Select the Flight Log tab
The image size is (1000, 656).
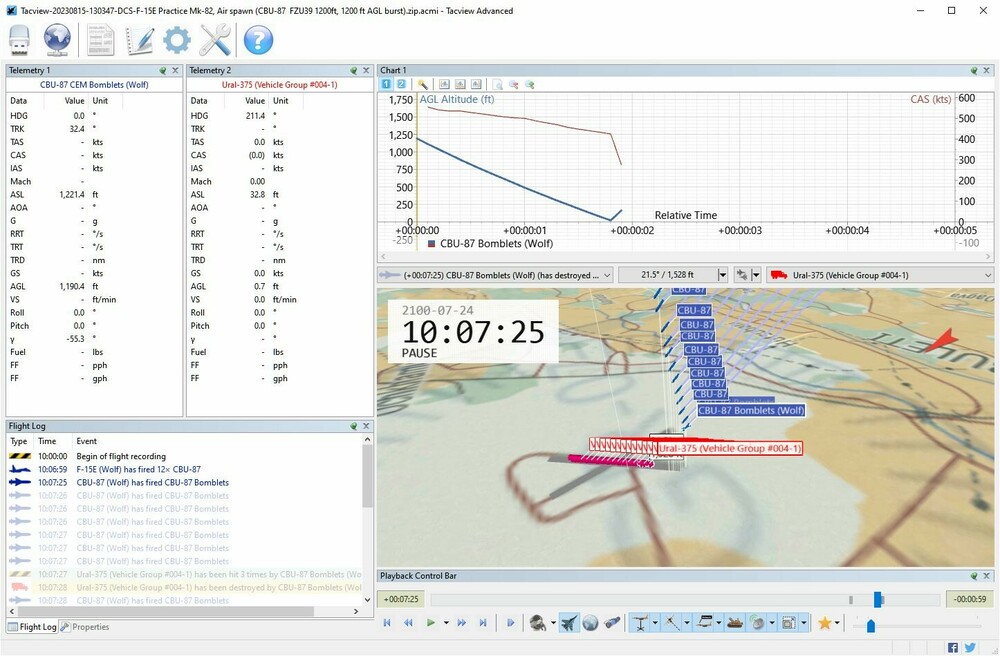[x=32, y=627]
